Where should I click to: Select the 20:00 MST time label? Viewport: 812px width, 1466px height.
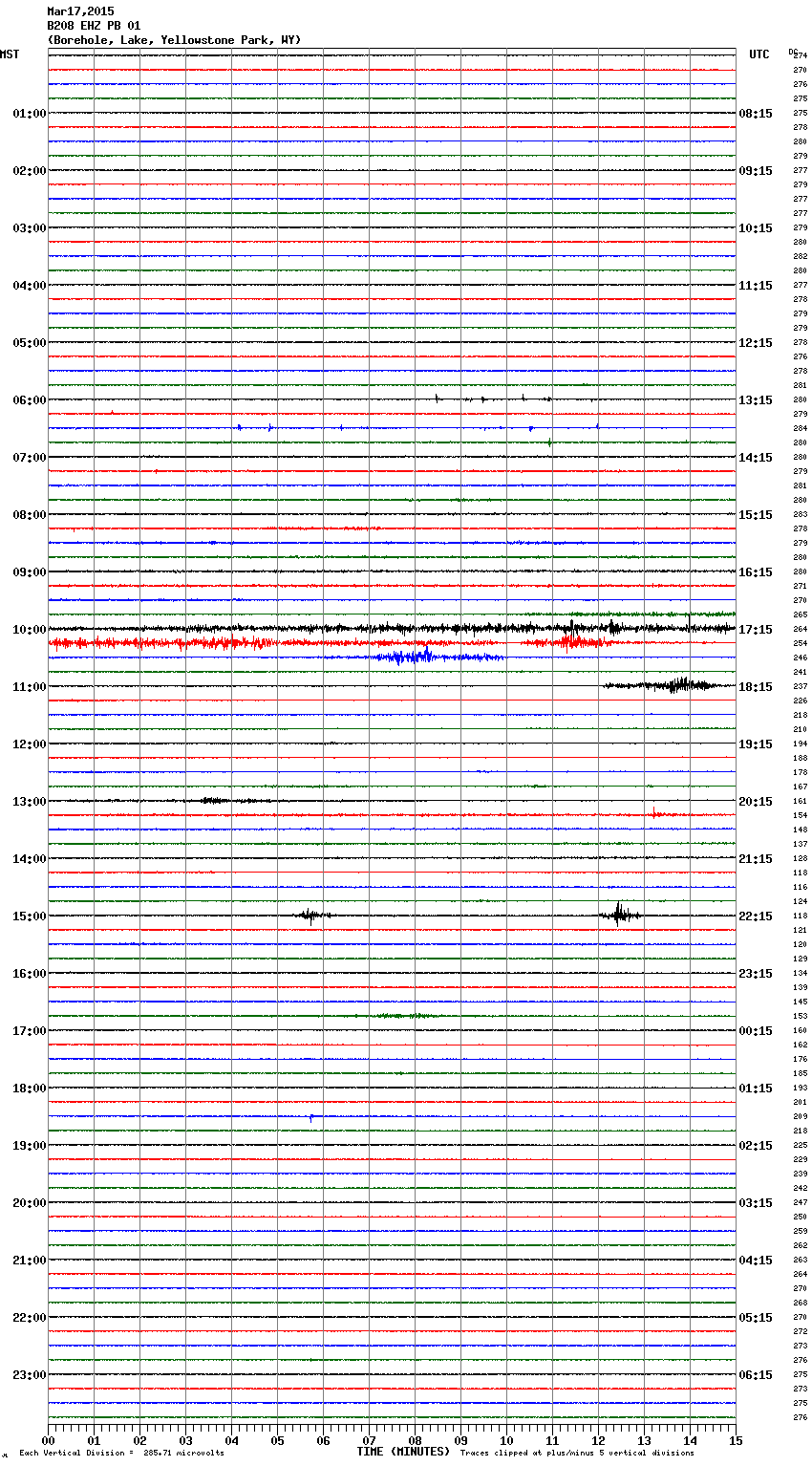pos(29,1203)
